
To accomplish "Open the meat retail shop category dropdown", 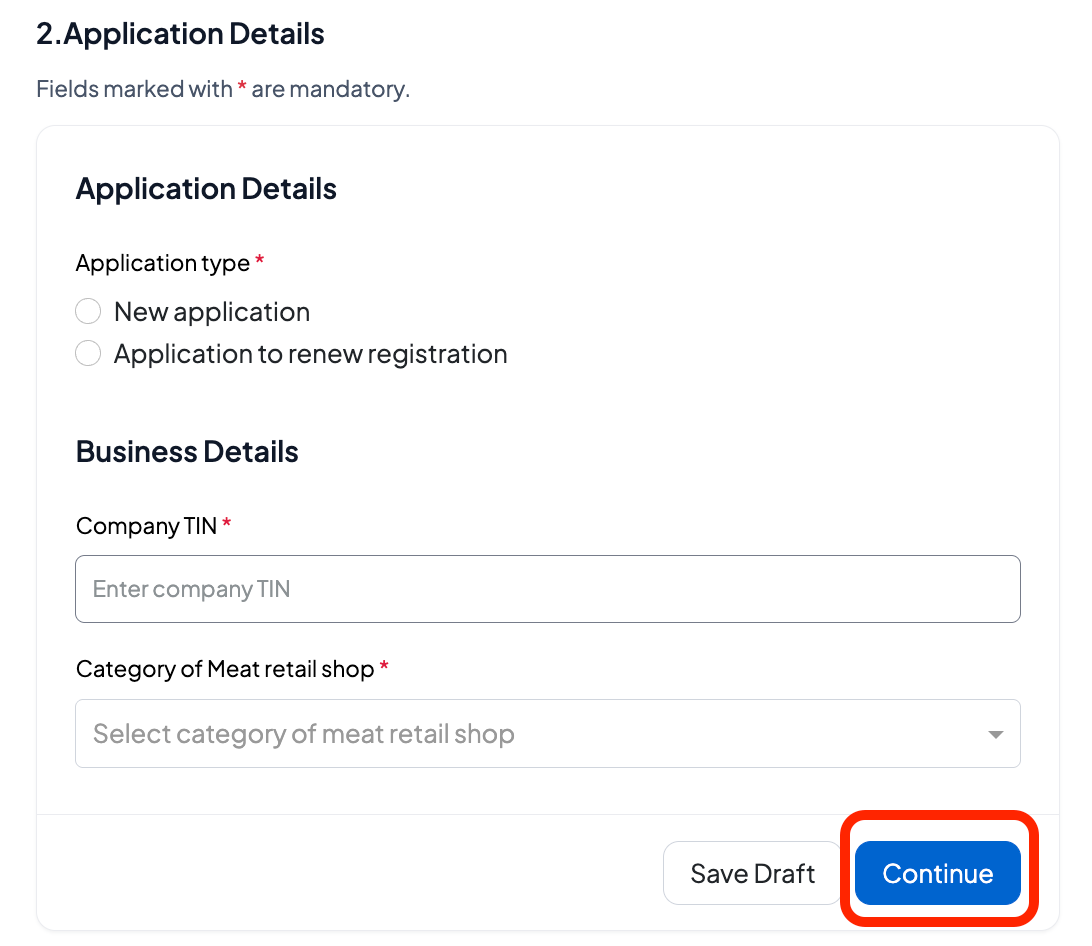I will (x=547, y=734).
